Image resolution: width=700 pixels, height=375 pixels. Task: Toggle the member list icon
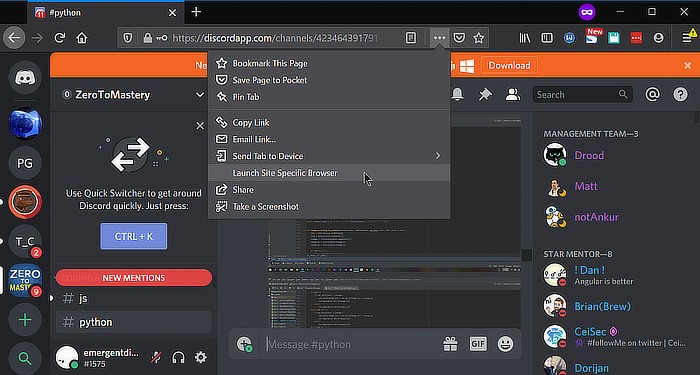(x=513, y=94)
